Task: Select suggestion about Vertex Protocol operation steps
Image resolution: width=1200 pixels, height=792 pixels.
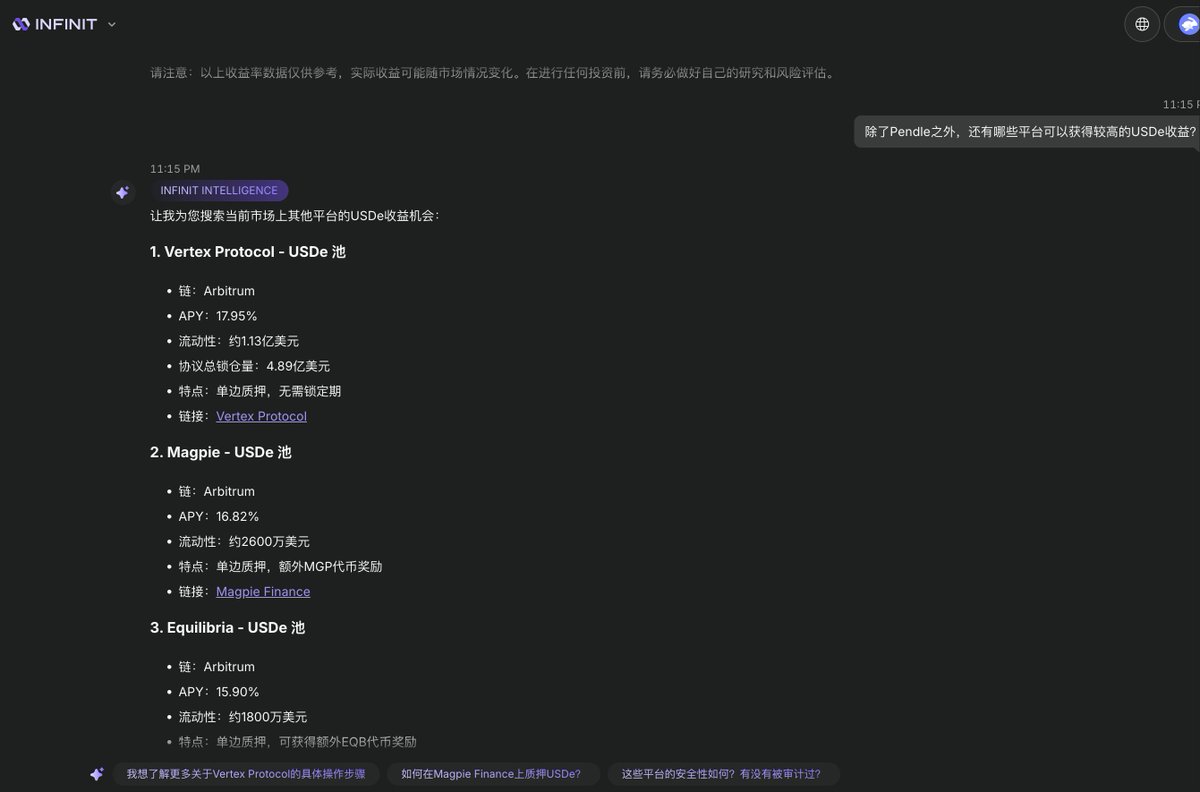Action: 246,774
